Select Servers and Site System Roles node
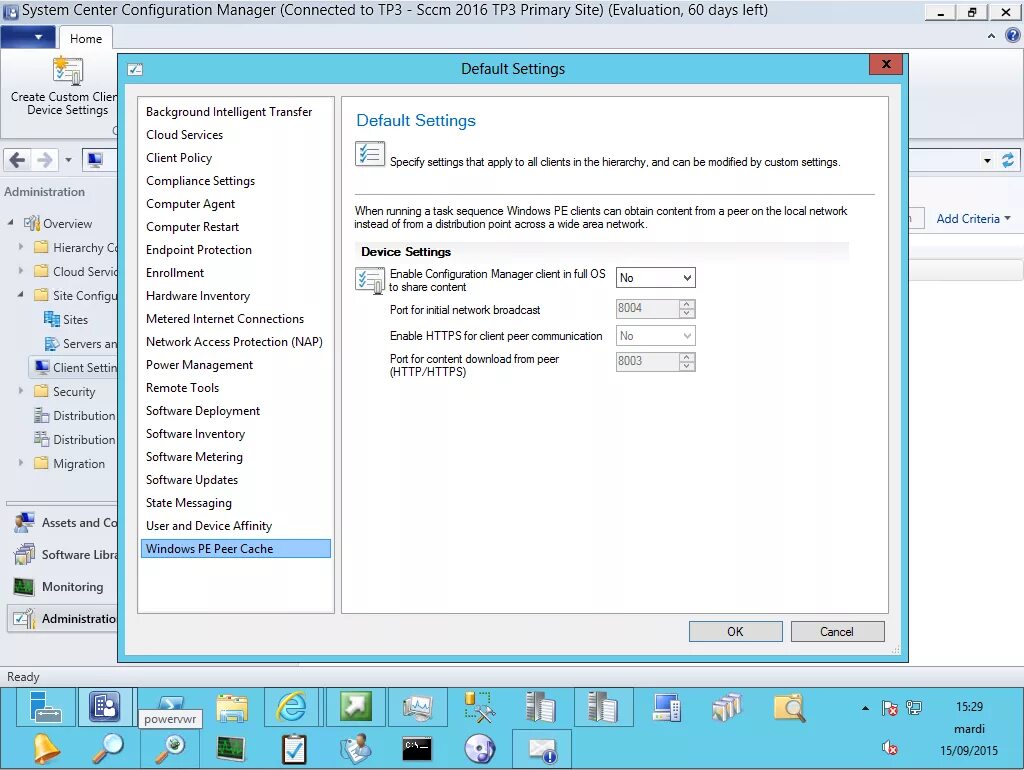Screen dimensions: 1024x770 click(80, 344)
